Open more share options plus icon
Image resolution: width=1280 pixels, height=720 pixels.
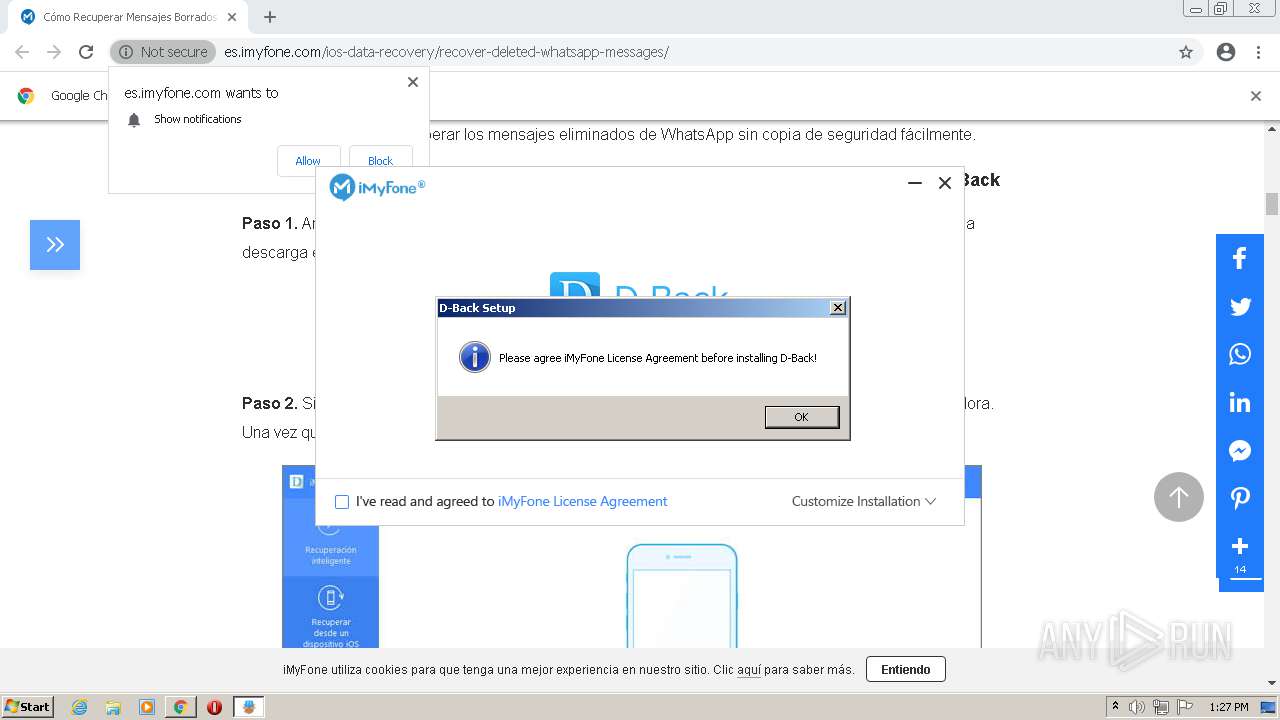[x=1240, y=546]
